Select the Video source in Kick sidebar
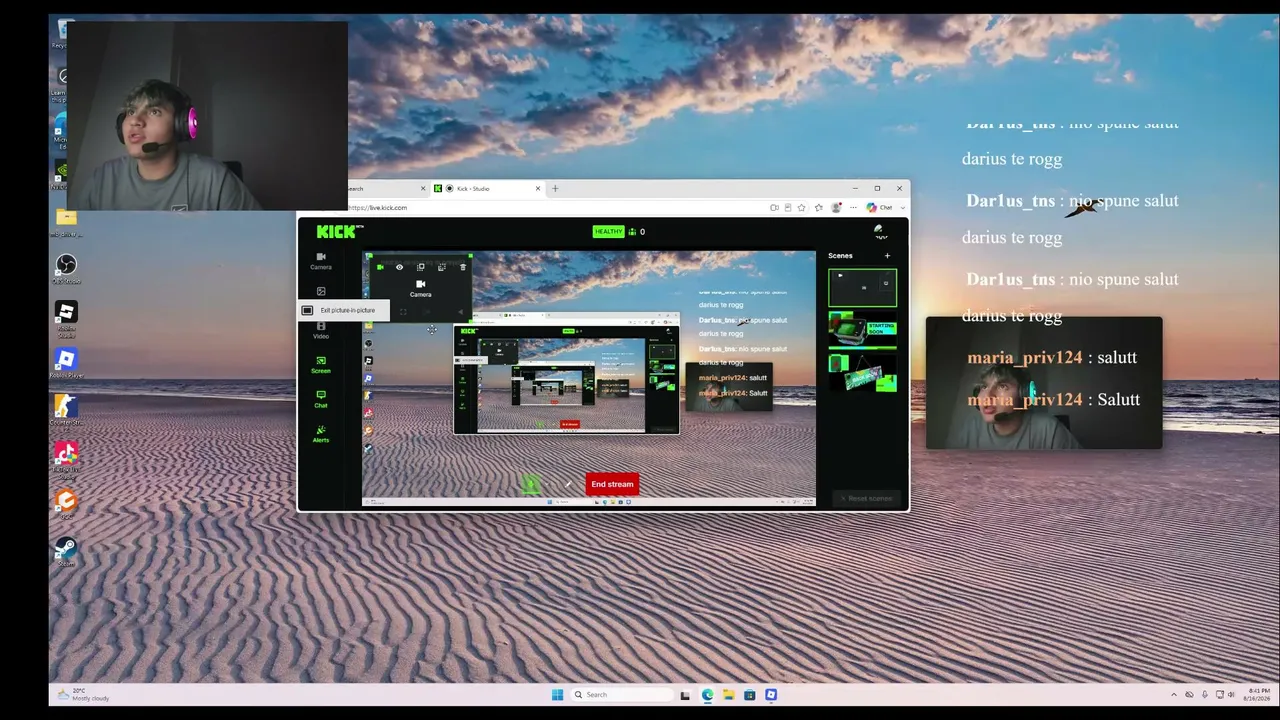Viewport: 1280px width, 720px height. point(321,330)
